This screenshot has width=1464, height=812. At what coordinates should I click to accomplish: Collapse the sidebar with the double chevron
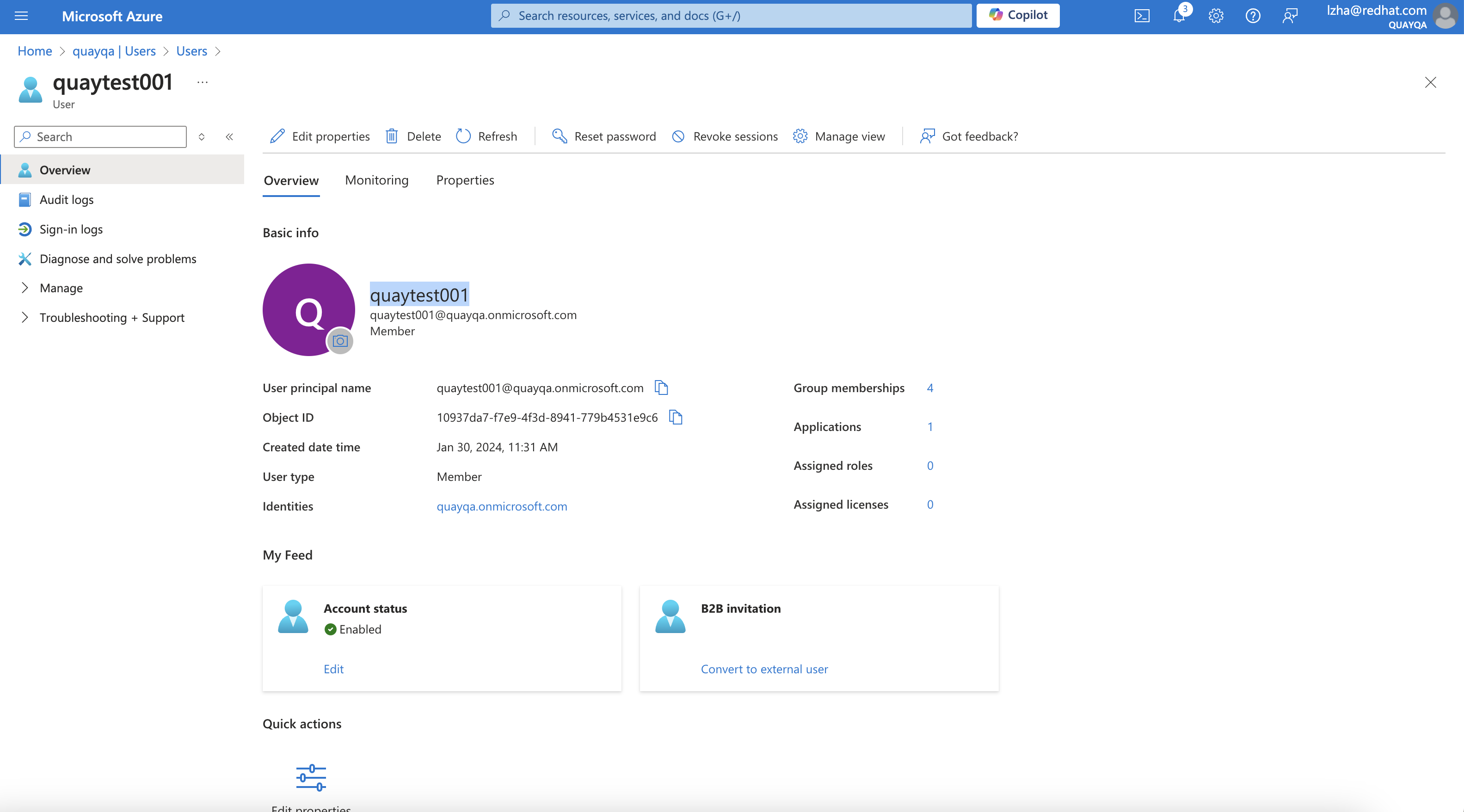(x=229, y=137)
